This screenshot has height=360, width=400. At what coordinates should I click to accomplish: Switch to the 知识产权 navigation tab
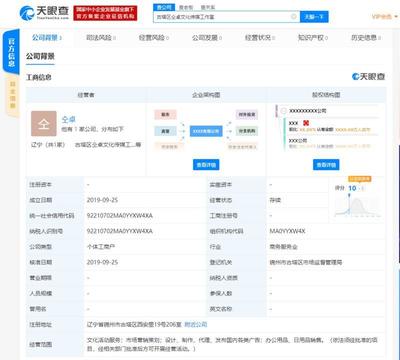pos(312,38)
